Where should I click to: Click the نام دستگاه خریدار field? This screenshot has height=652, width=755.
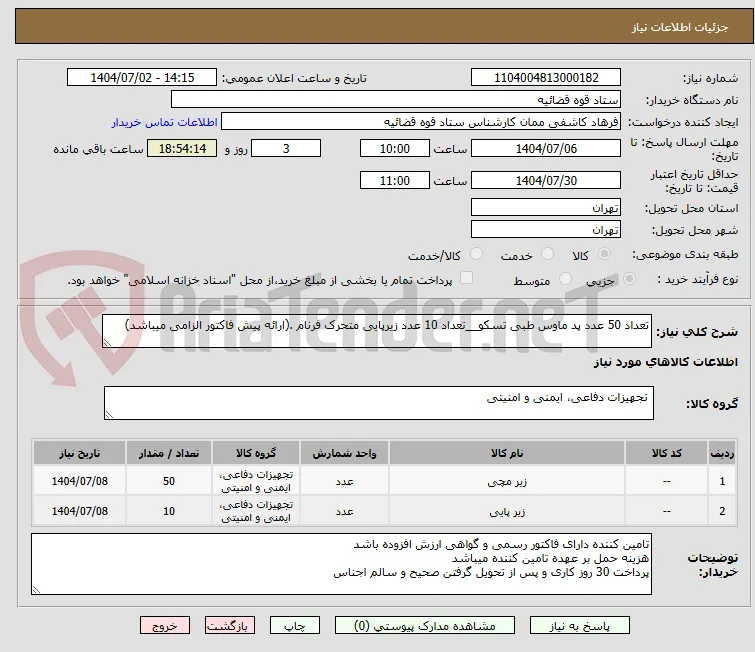point(396,99)
